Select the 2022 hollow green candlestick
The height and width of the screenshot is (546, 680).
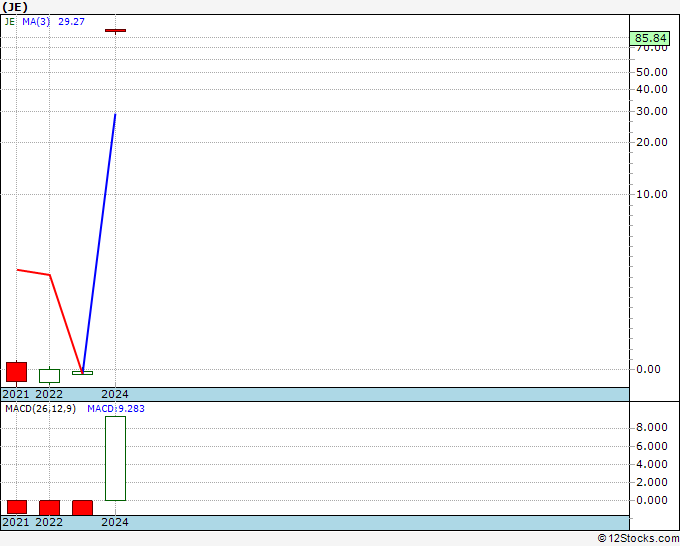(x=49, y=376)
